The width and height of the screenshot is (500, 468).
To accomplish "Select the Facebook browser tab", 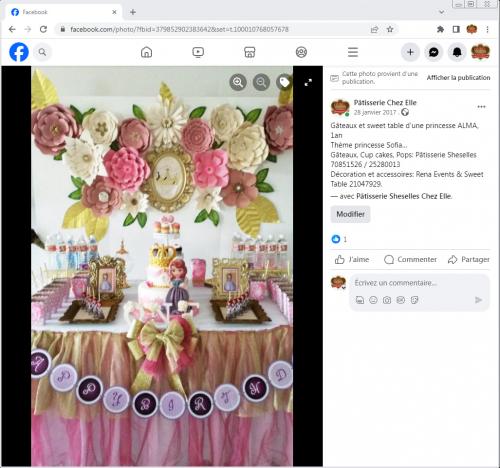I will [x=63, y=12].
